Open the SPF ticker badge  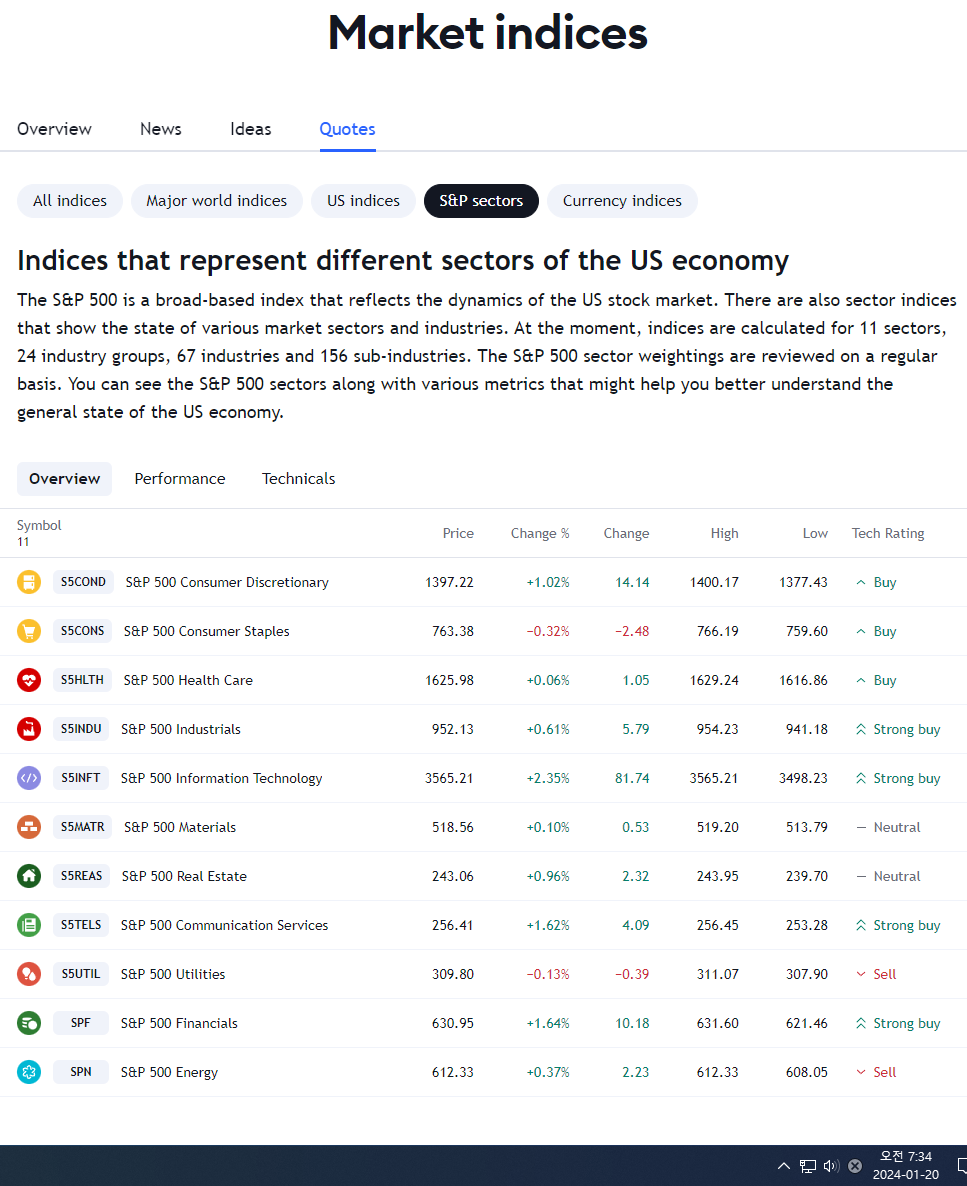tap(81, 1023)
